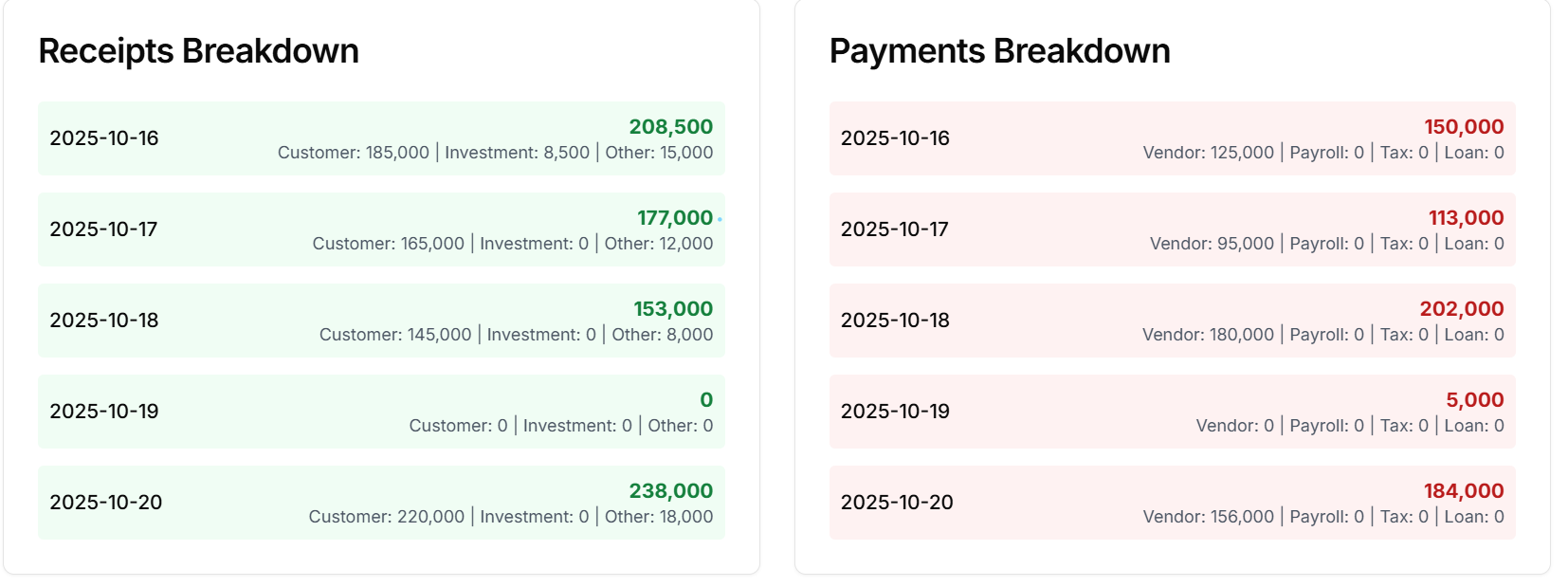Screen dimensions: 1568x587
Task: Click the 184,000 payments total
Action: pyautogui.click(x=1463, y=491)
